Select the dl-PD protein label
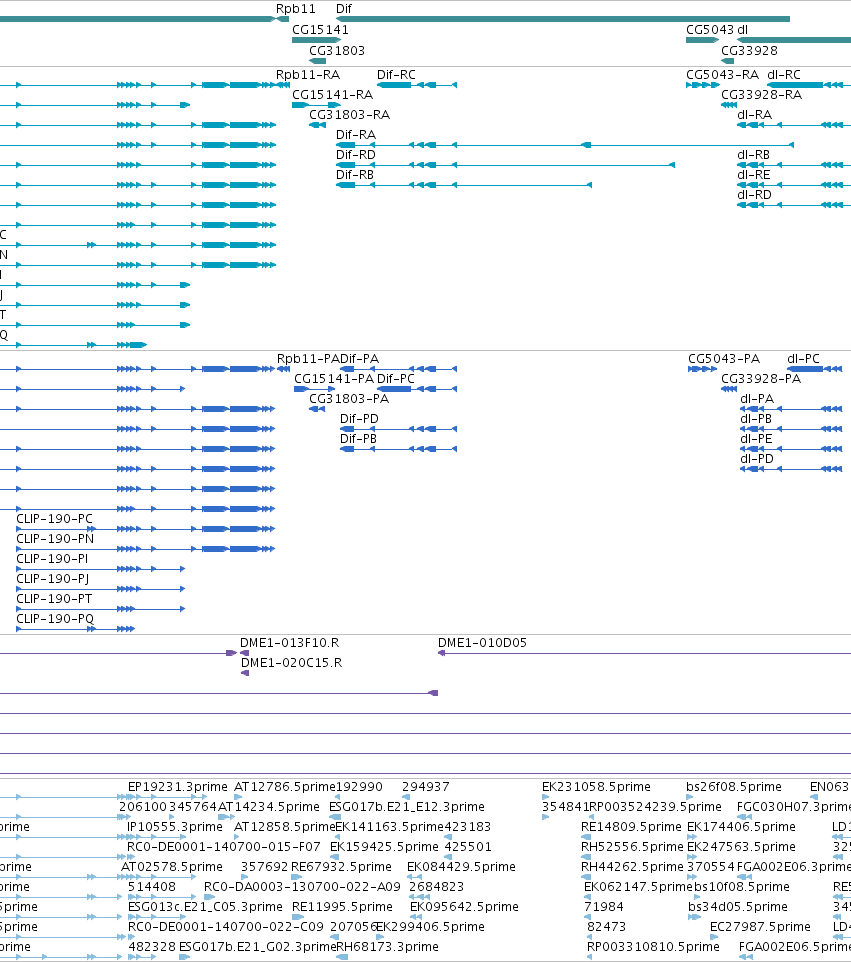The image size is (851, 962). tap(757, 458)
